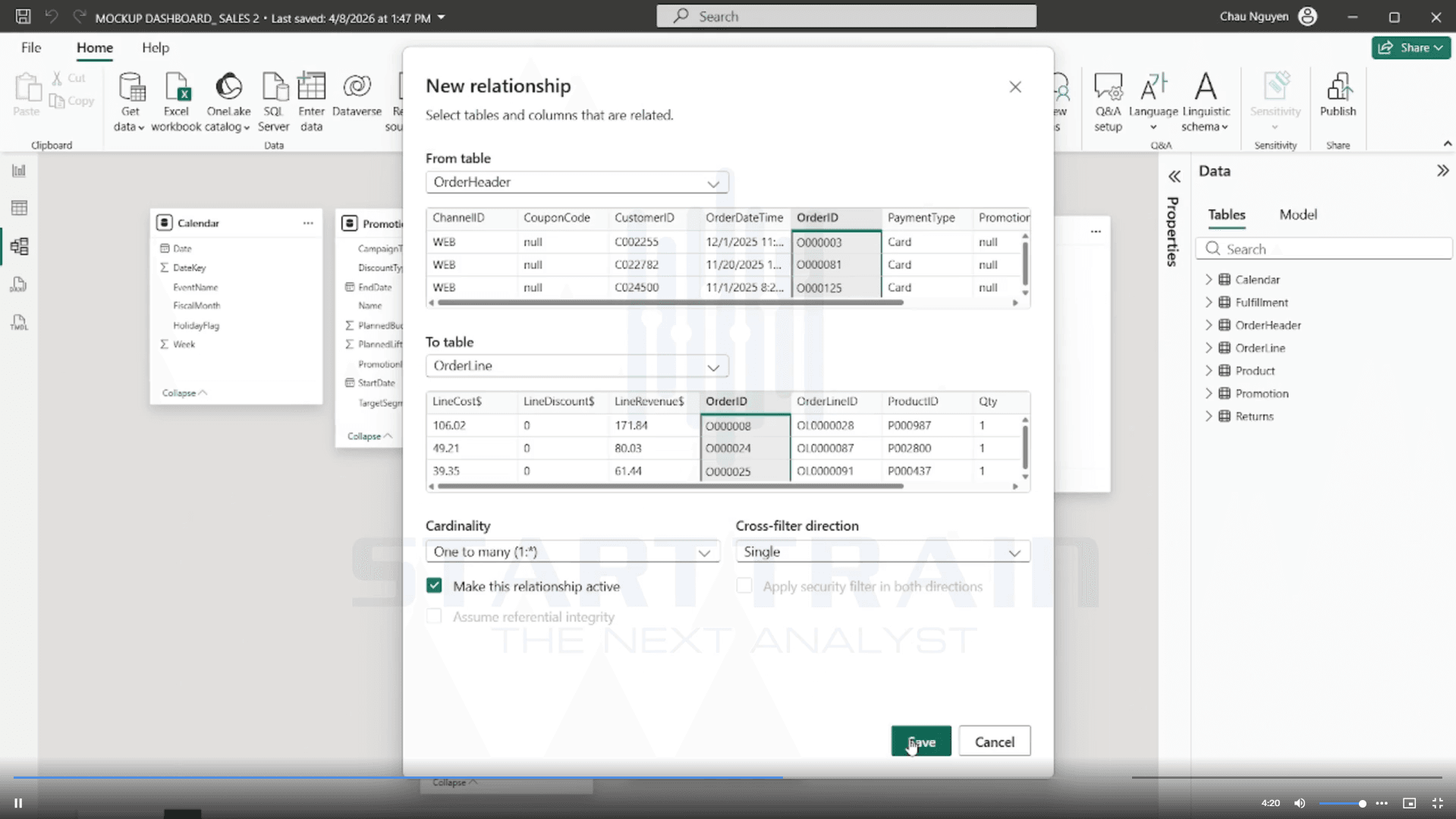Open Linguistic schema menu
The height and width of the screenshot is (819, 1456).
[1206, 102]
